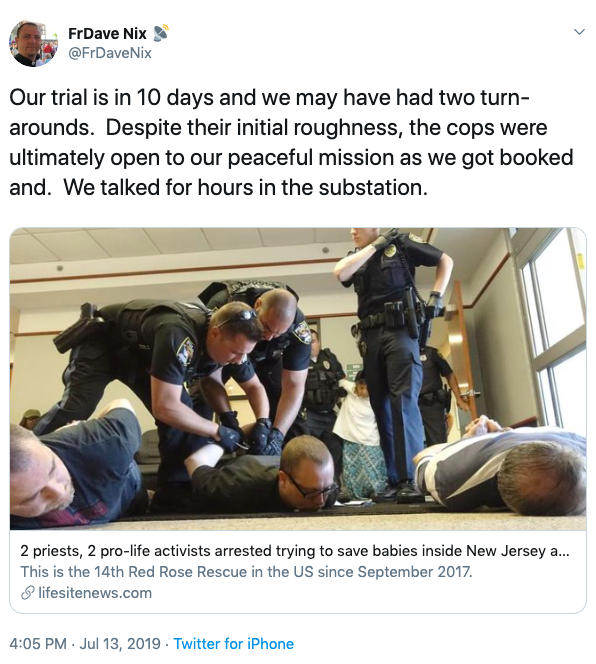Open the FrDave Nix display name

pyautogui.click(x=107, y=33)
